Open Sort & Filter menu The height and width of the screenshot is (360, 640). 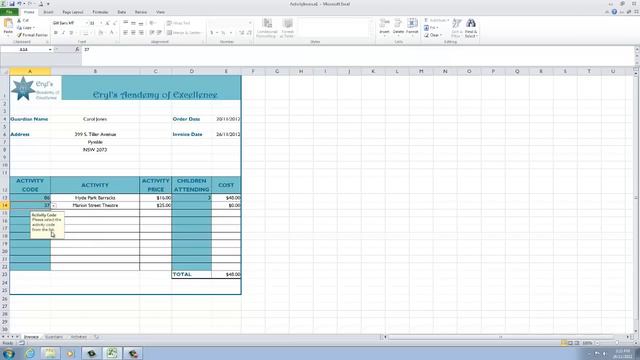coord(457,28)
